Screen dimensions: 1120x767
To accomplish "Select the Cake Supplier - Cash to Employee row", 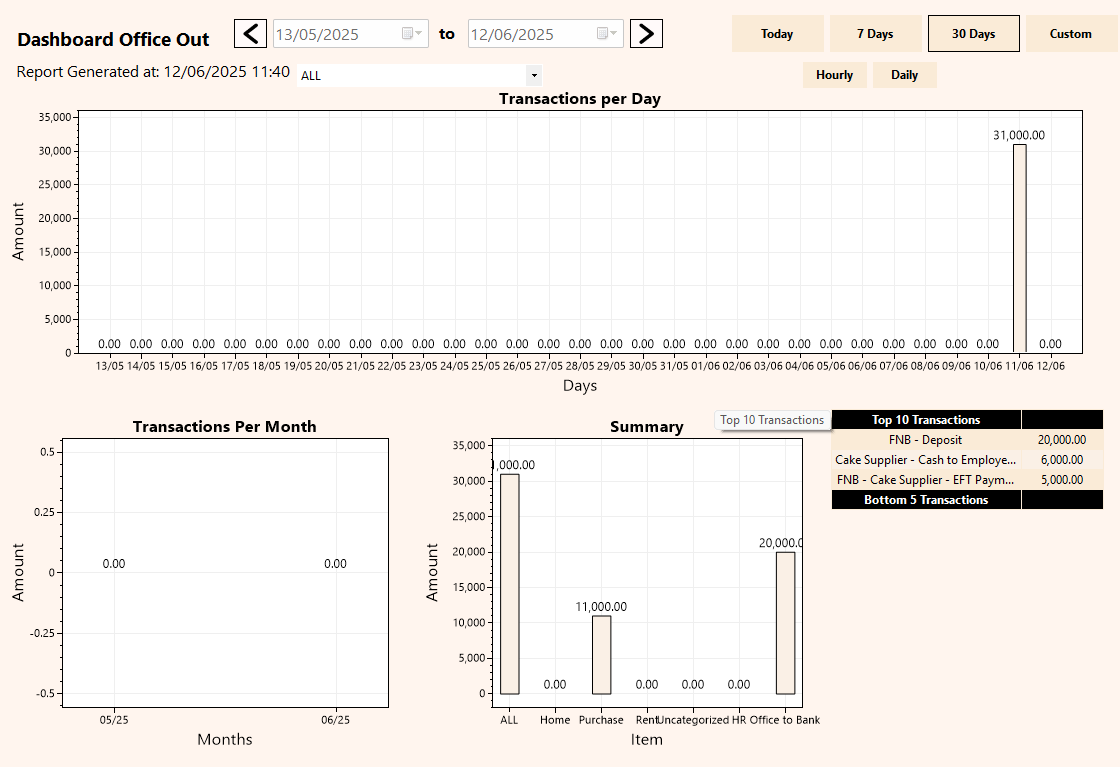I will click(967, 460).
